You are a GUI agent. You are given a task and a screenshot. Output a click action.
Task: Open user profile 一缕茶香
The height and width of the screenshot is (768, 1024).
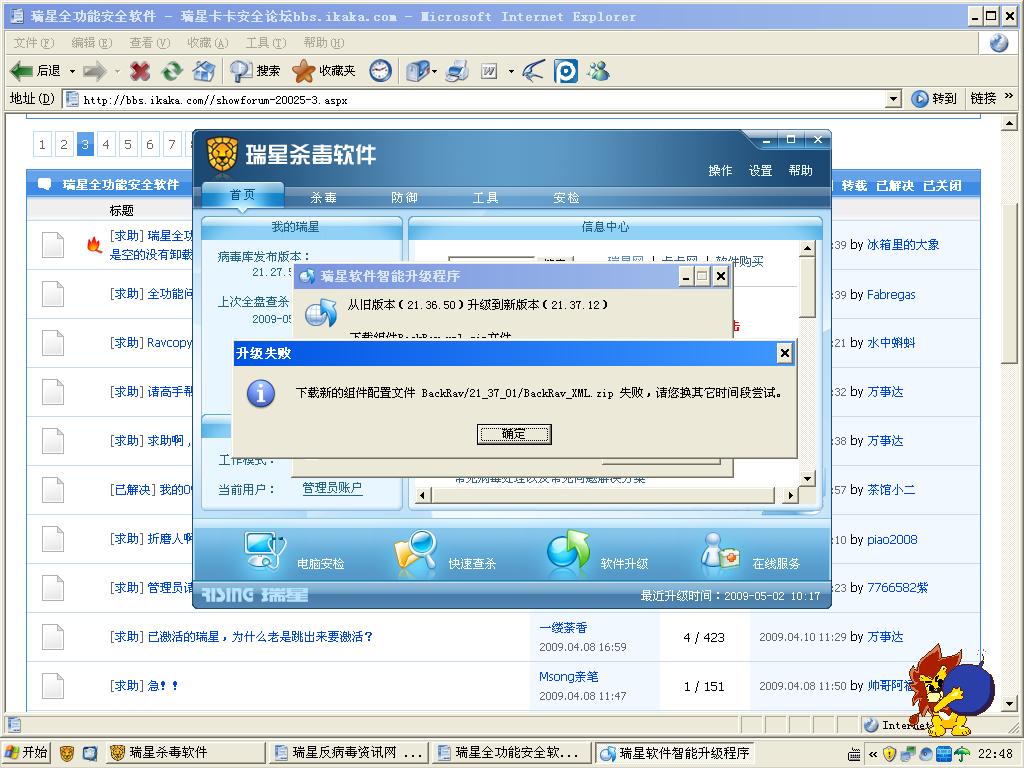point(563,628)
